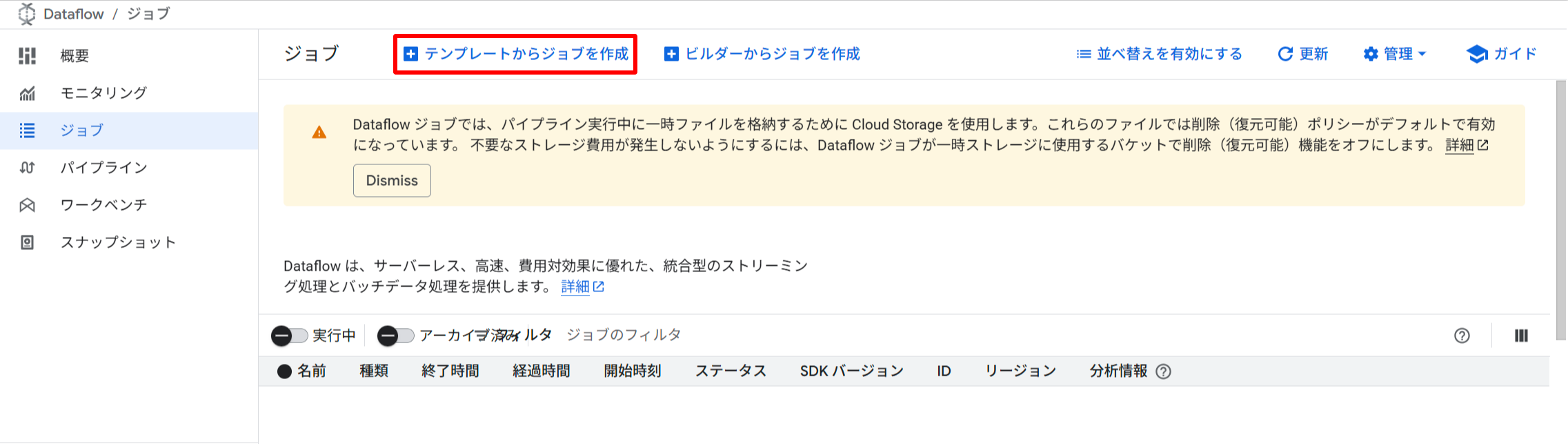Click the 終了時間 column header

[x=450, y=371]
